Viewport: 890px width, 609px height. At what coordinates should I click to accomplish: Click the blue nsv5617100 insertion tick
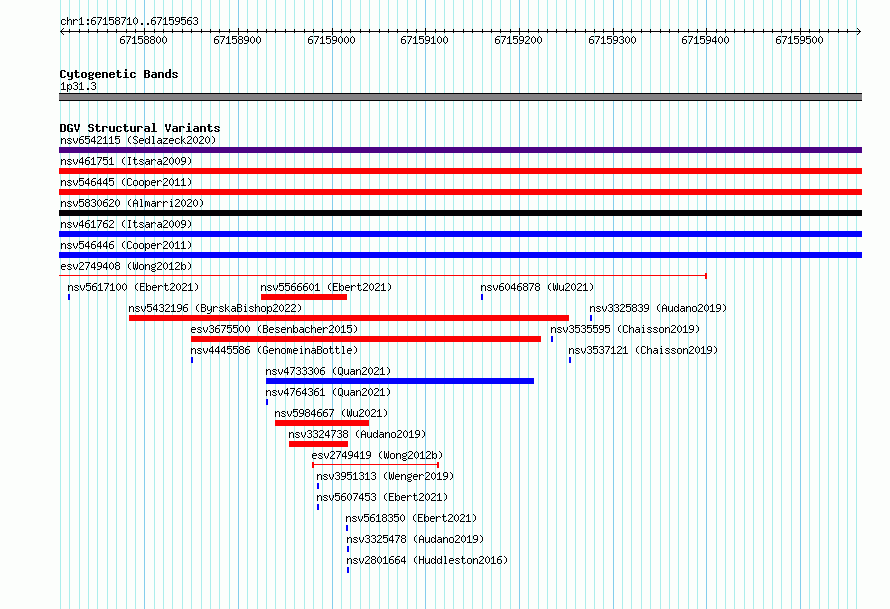click(x=69, y=297)
